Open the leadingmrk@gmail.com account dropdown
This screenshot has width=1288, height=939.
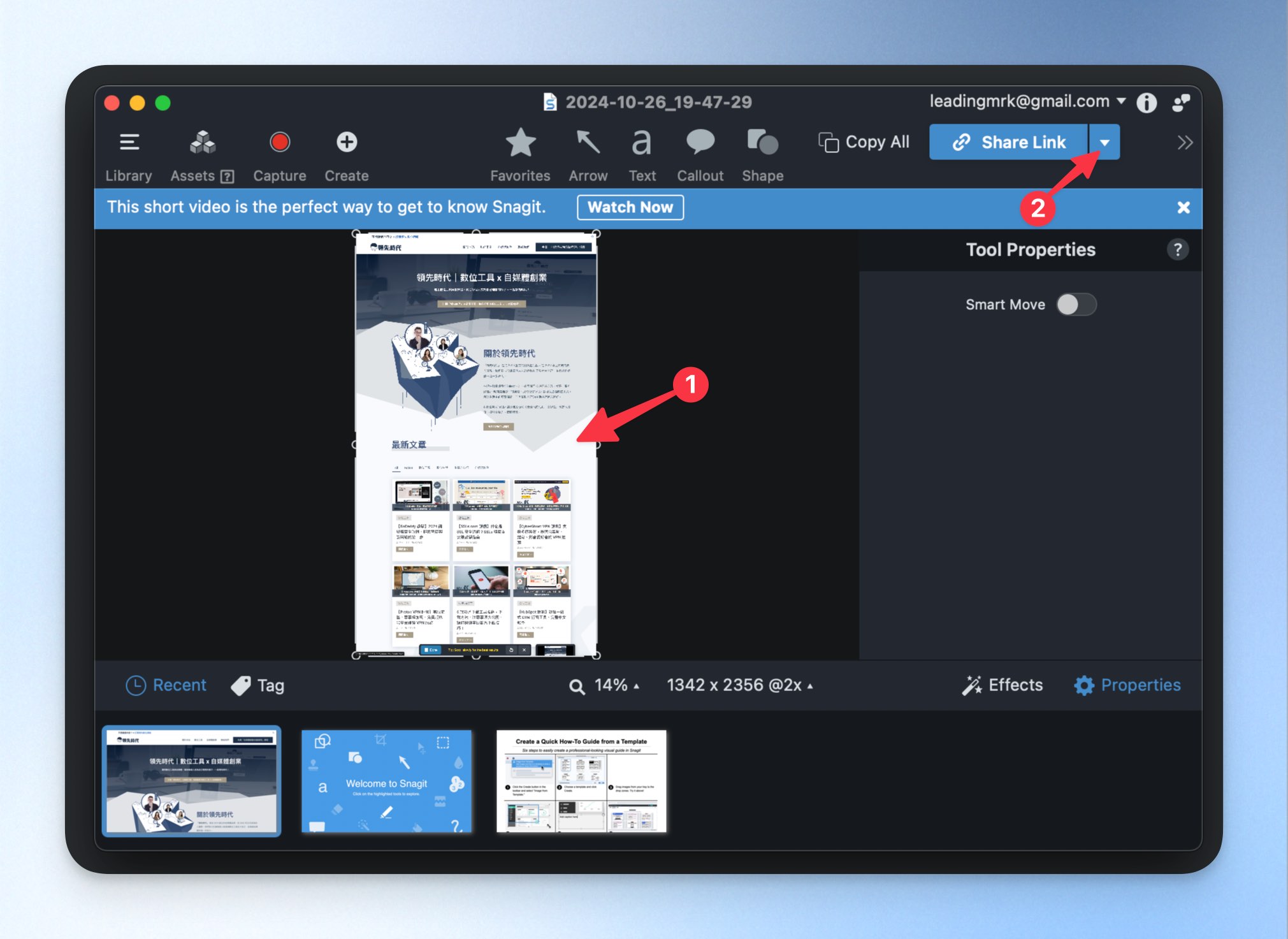pos(1027,101)
